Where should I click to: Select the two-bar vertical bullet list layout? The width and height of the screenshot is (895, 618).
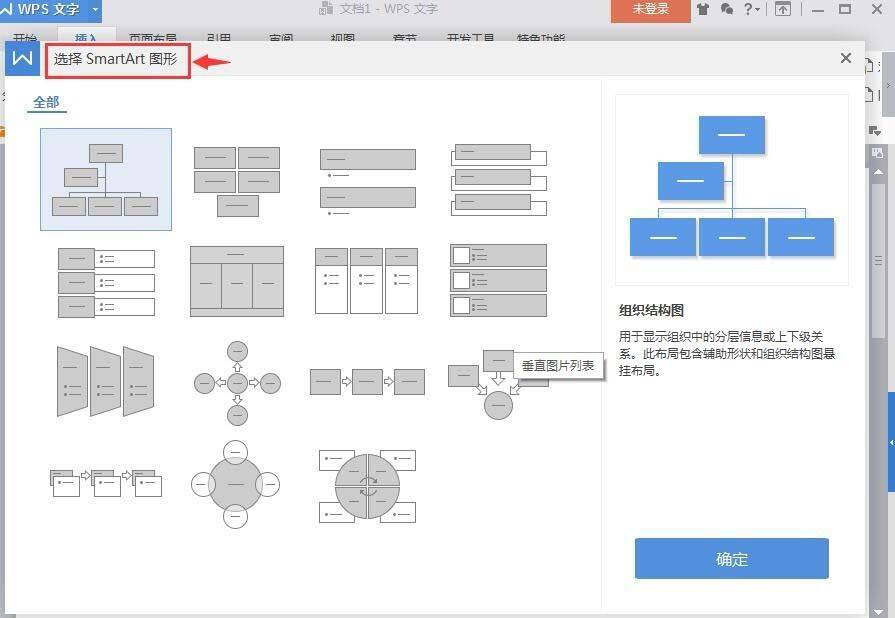[x=368, y=182]
